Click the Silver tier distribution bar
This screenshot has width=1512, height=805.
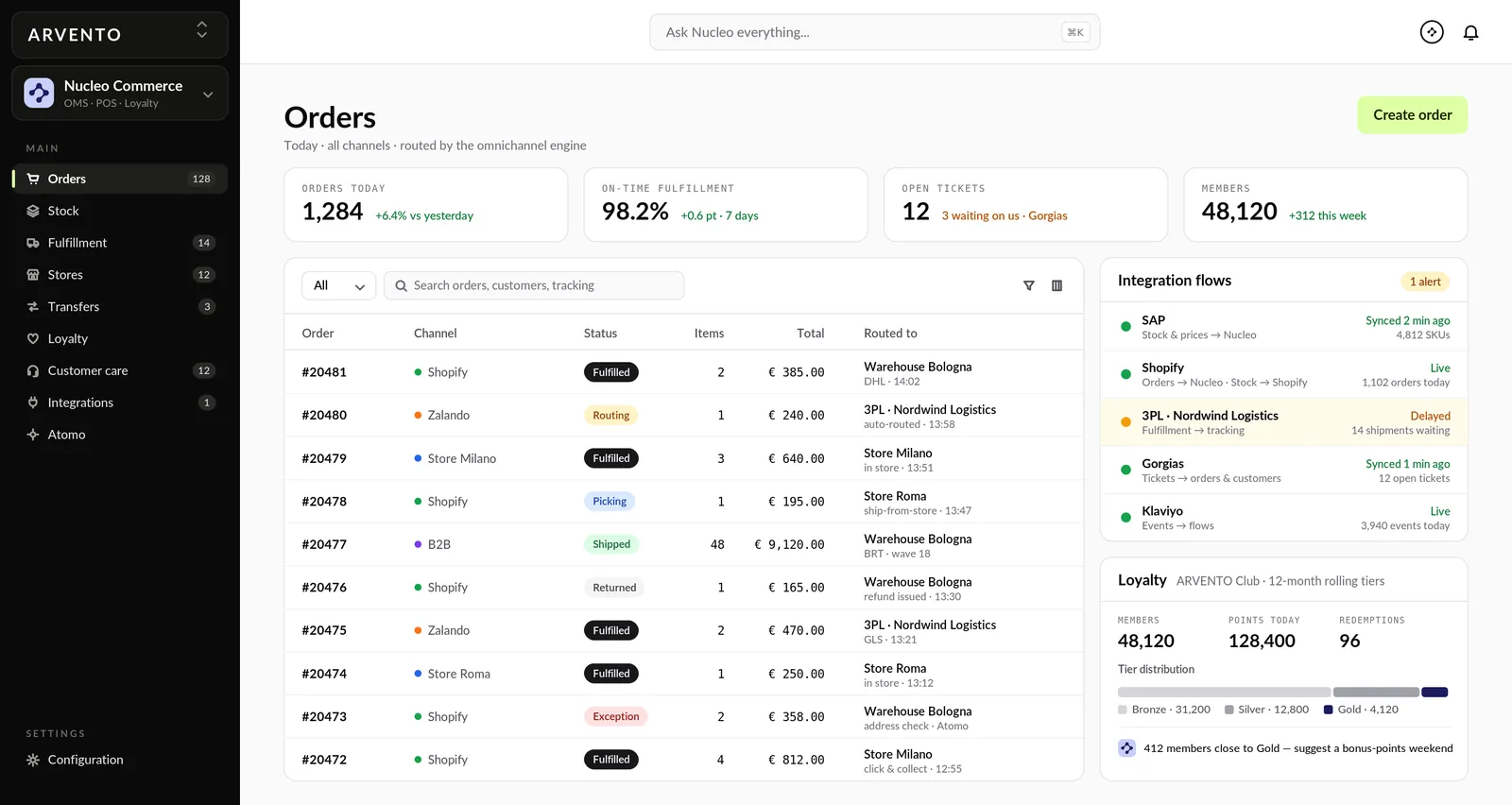[x=1376, y=693]
